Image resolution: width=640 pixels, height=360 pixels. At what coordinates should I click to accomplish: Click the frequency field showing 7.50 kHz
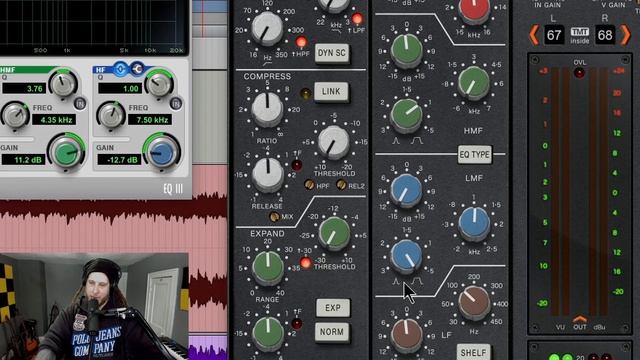pos(150,120)
